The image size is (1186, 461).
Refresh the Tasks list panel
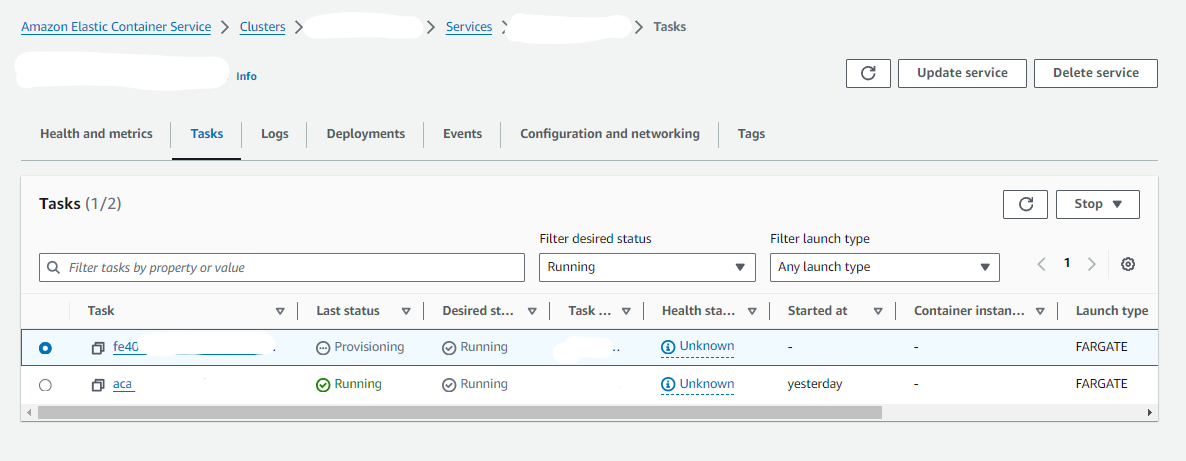click(1026, 204)
